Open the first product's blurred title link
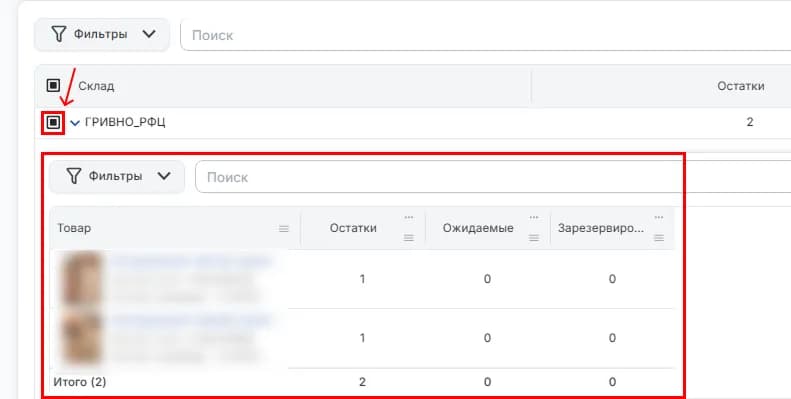 (x=192, y=261)
